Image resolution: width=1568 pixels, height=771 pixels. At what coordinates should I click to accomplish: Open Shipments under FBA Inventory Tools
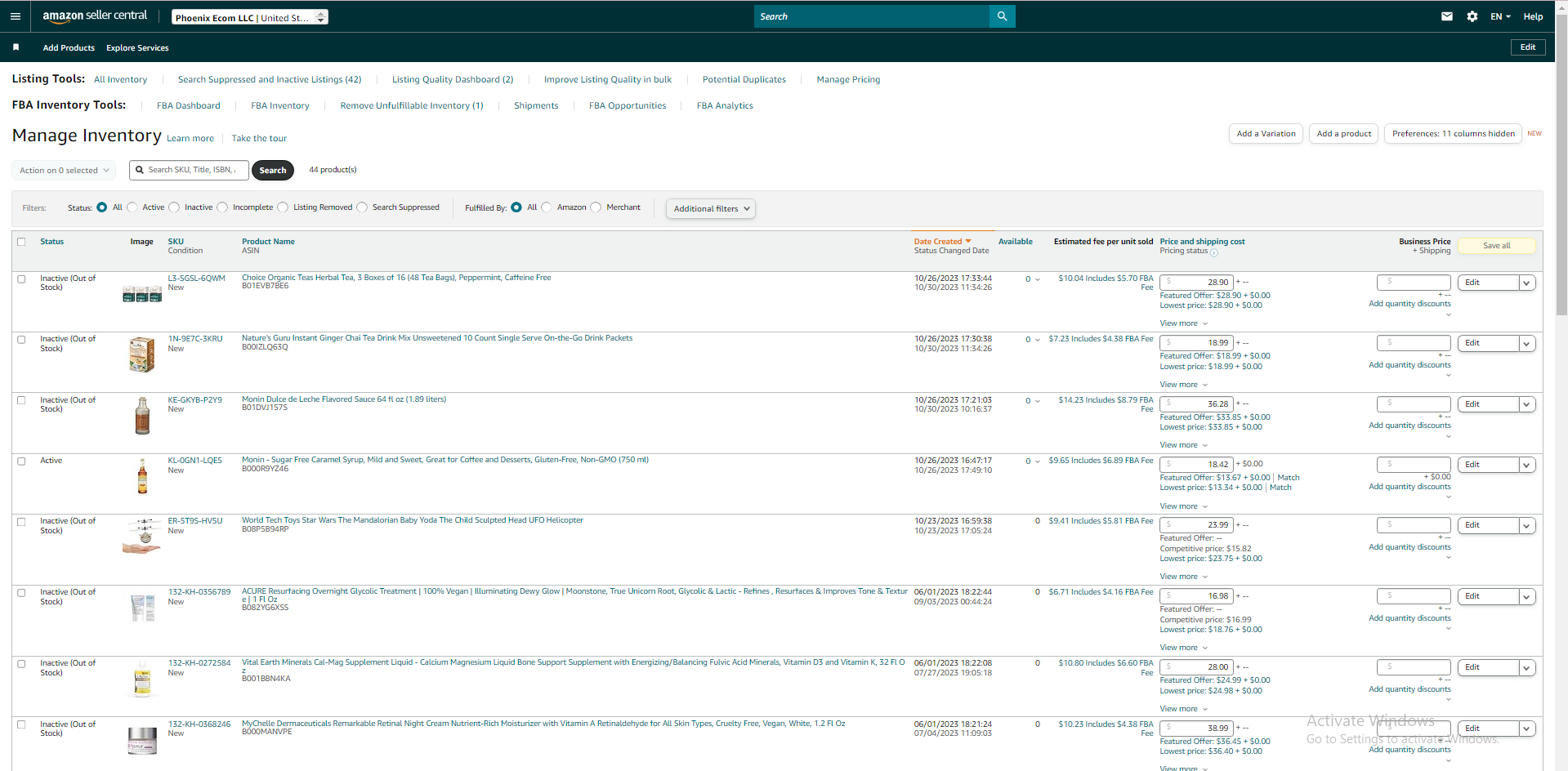tap(536, 106)
